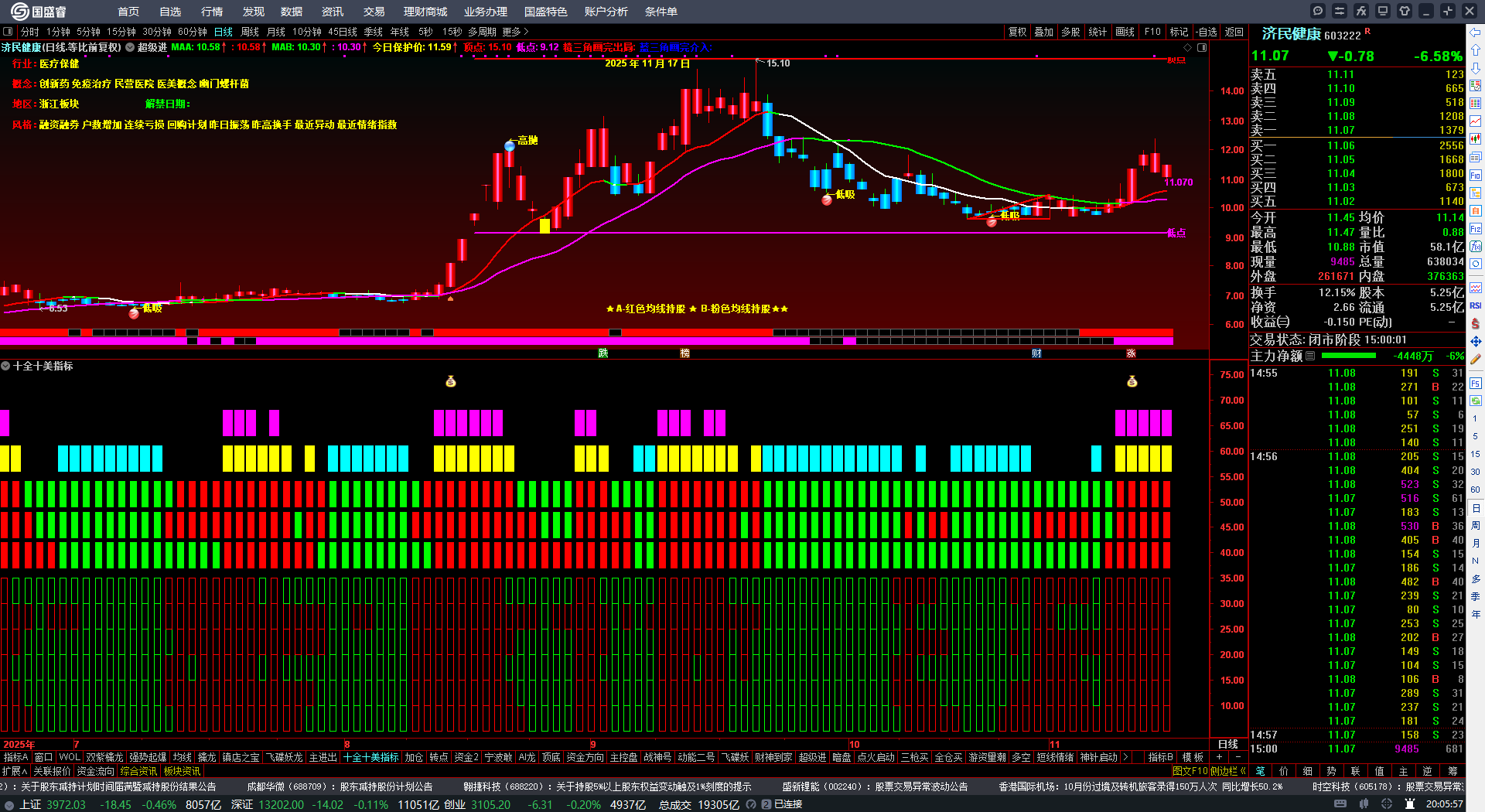
Task: Open the red line chart sidebar icon
Action: 1476,121
